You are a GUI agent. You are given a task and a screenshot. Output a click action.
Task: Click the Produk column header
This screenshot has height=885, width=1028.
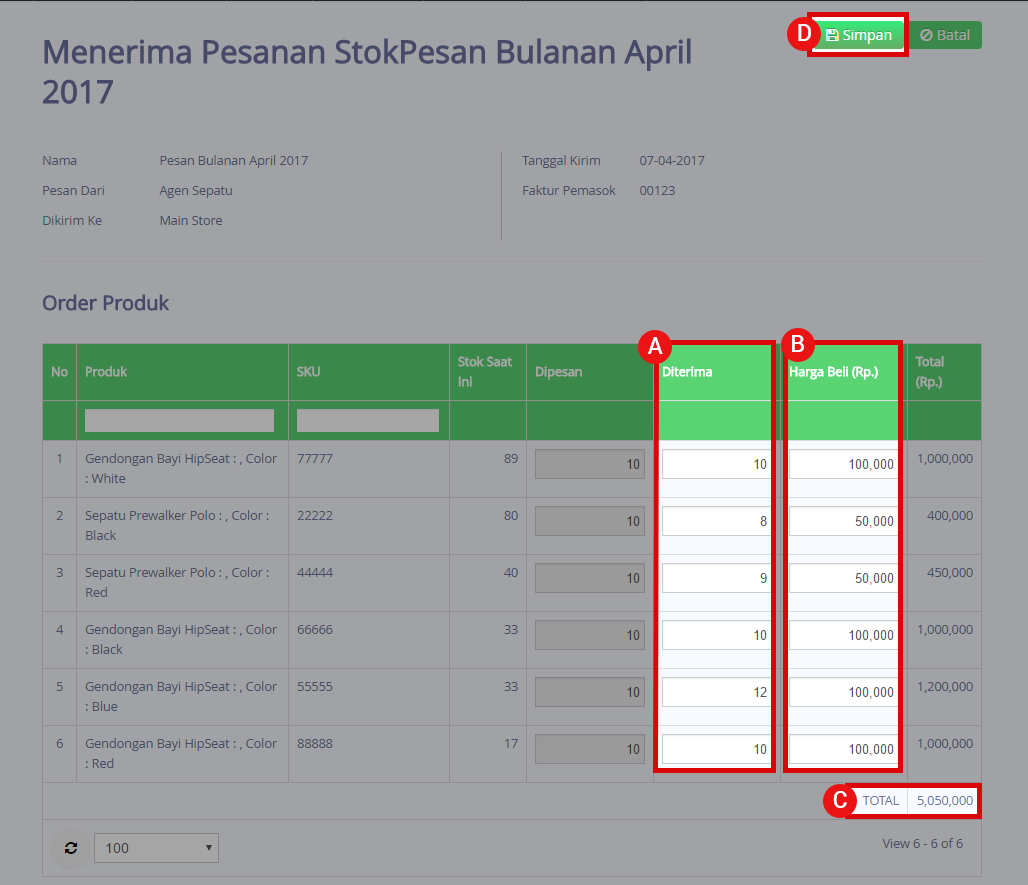pyautogui.click(x=182, y=372)
